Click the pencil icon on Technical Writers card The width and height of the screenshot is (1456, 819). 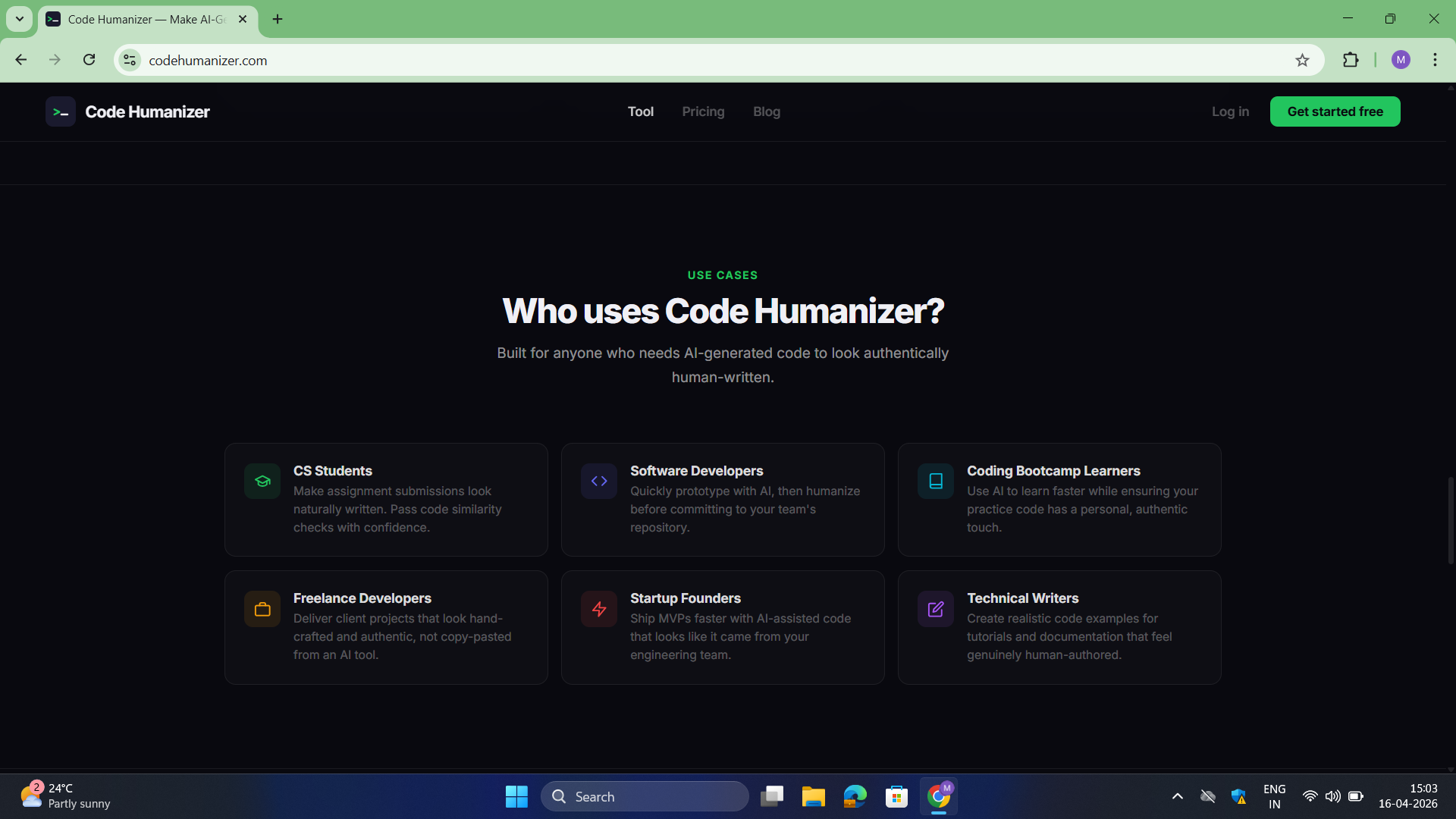click(935, 608)
